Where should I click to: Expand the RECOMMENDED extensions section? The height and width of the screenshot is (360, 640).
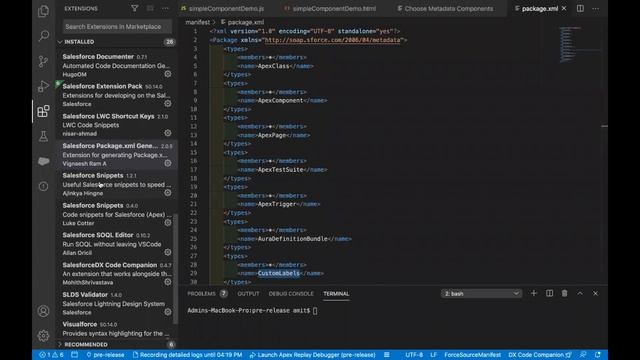116,344
